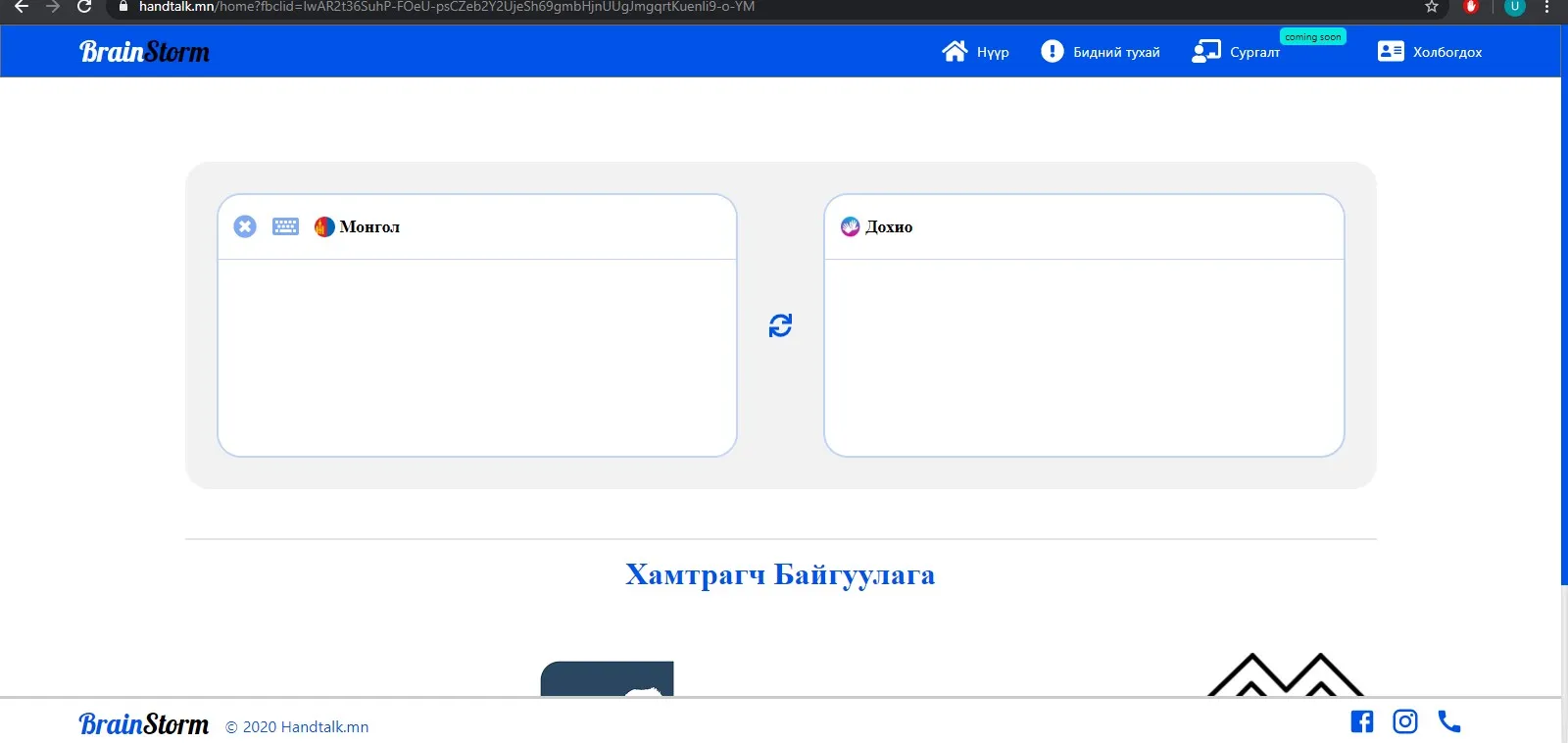Click the coming soon badge
1568x743 pixels.
pyautogui.click(x=1313, y=37)
